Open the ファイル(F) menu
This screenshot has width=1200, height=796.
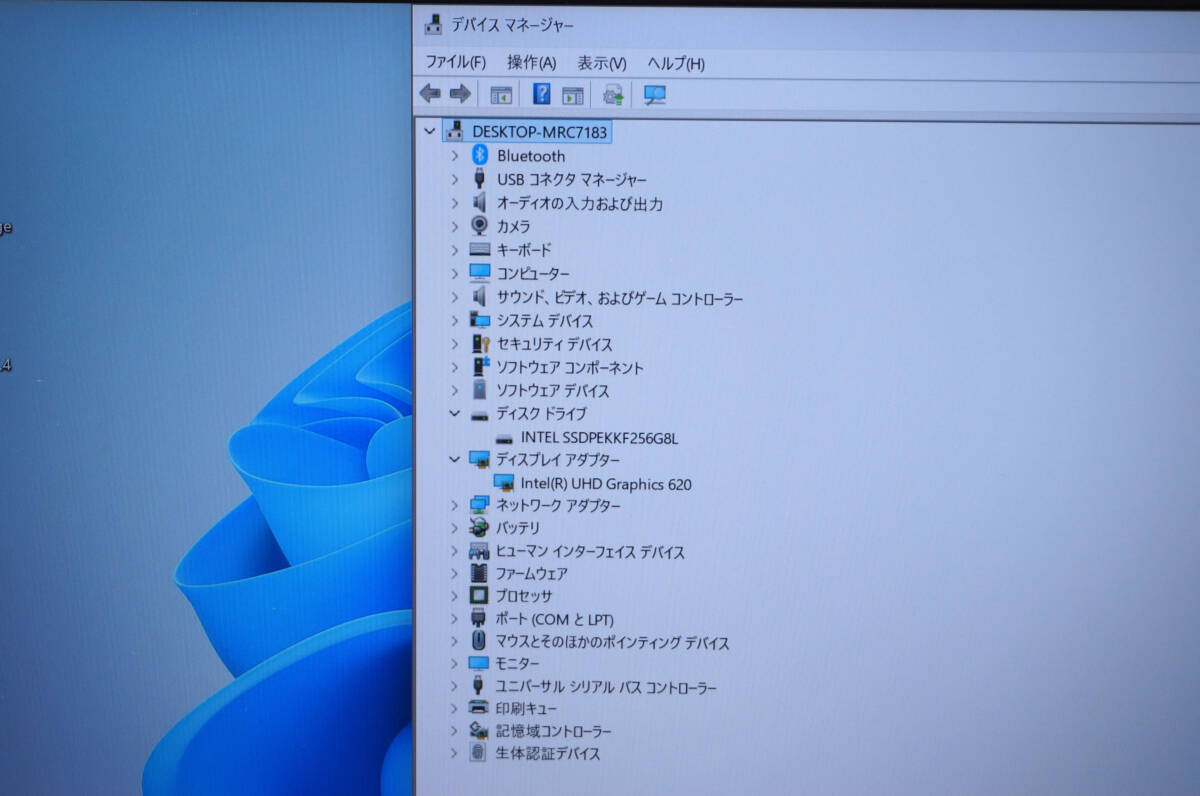pos(456,62)
